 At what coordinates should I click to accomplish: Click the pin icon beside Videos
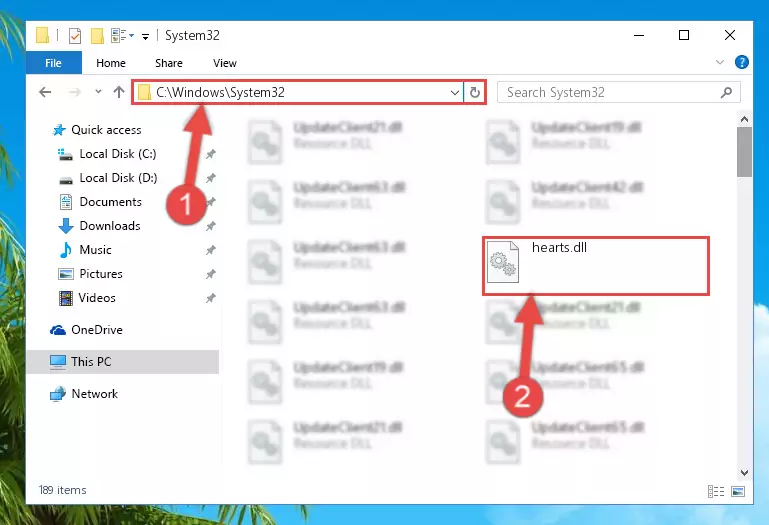[211, 298]
